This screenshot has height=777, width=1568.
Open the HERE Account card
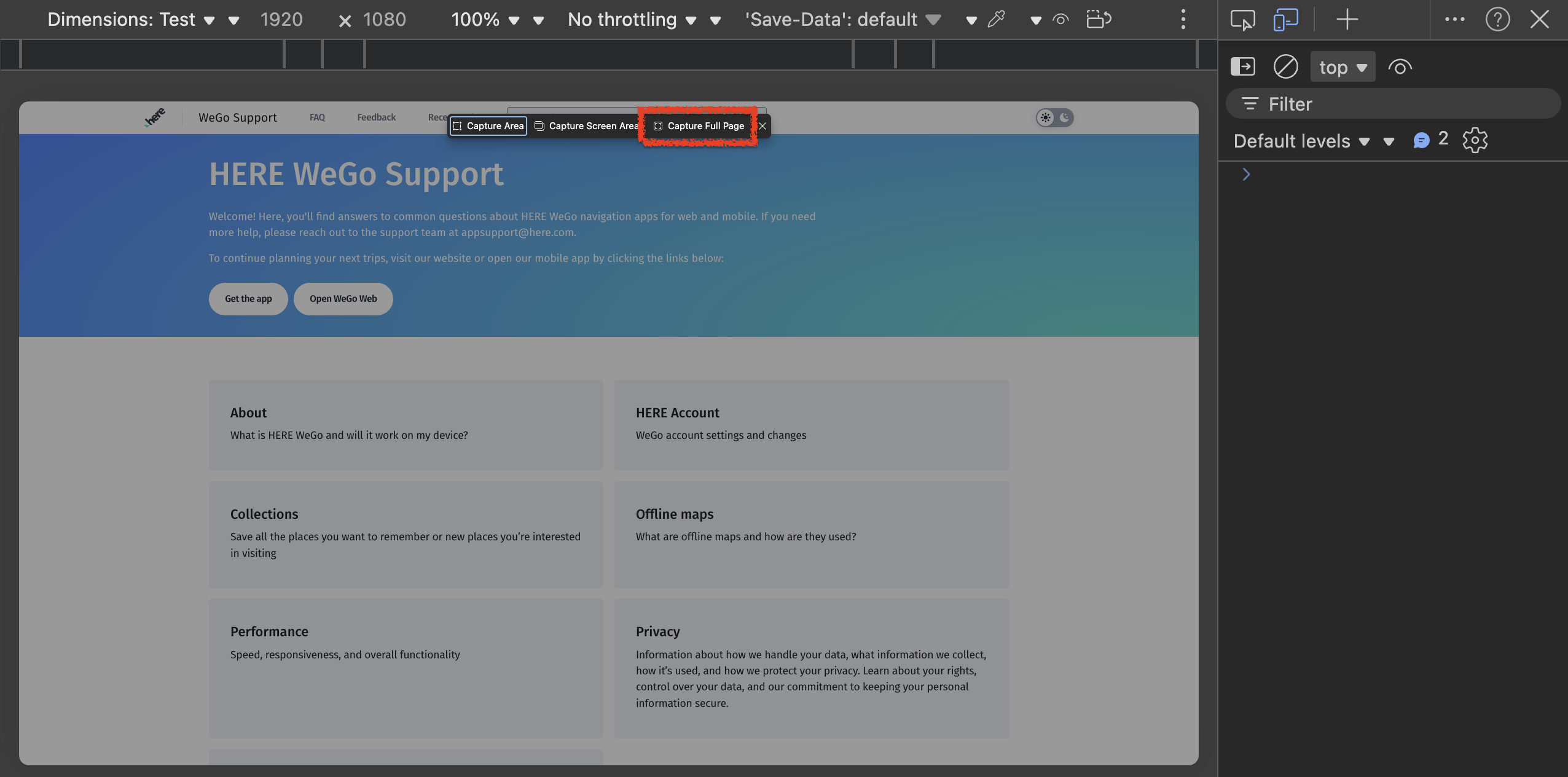(x=811, y=425)
